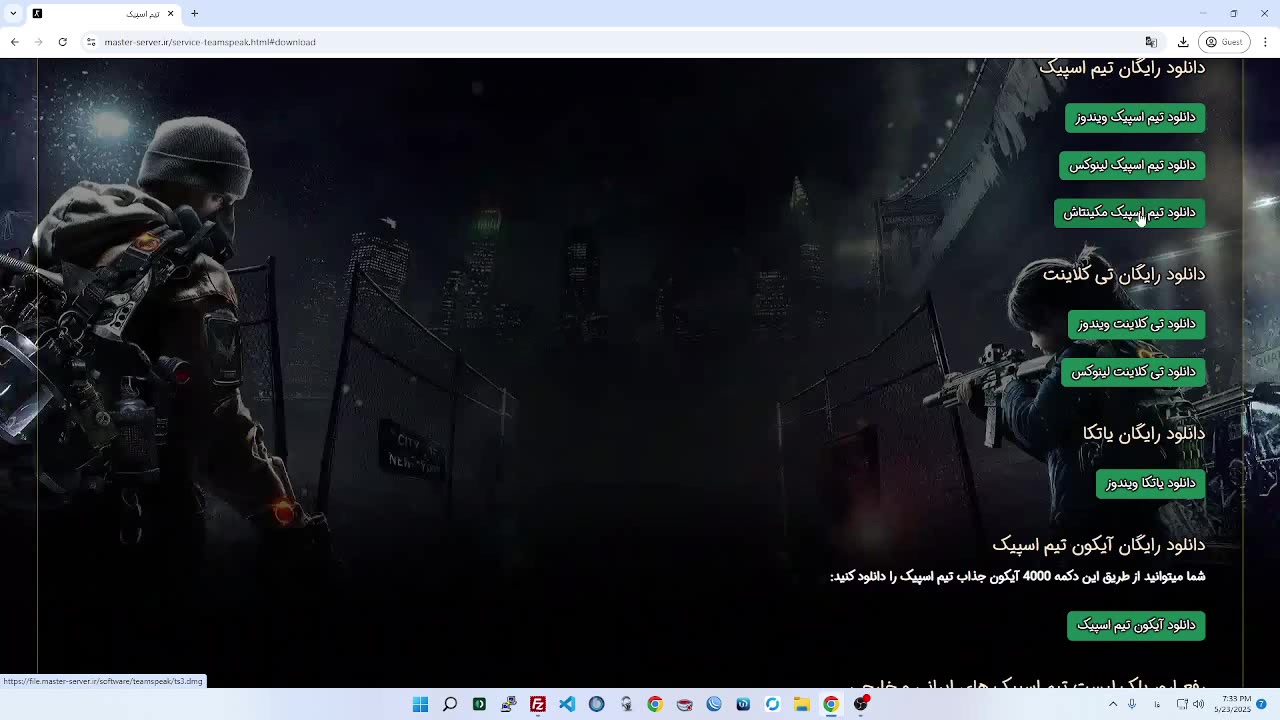Open the blue sphere taskbar app
The height and width of the screenshot is (720, 1280).
596,704
